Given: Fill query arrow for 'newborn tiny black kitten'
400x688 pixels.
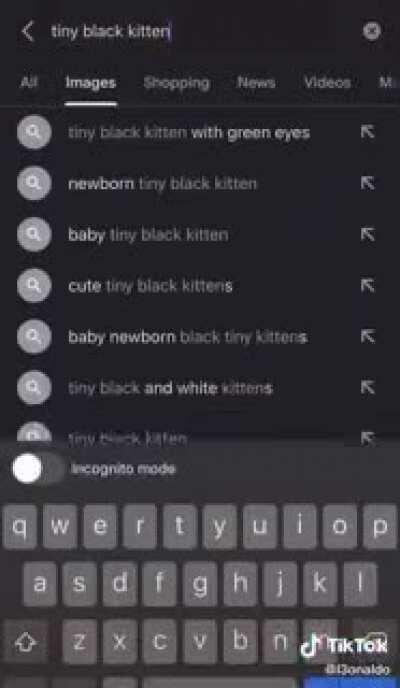Looking at the screenshot, I should point(368,183).
